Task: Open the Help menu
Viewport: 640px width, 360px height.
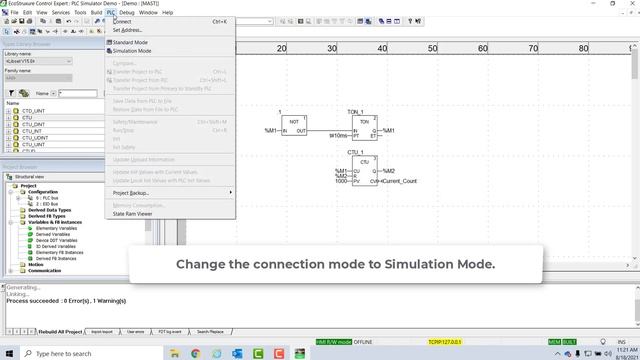Action: (168, 13)
